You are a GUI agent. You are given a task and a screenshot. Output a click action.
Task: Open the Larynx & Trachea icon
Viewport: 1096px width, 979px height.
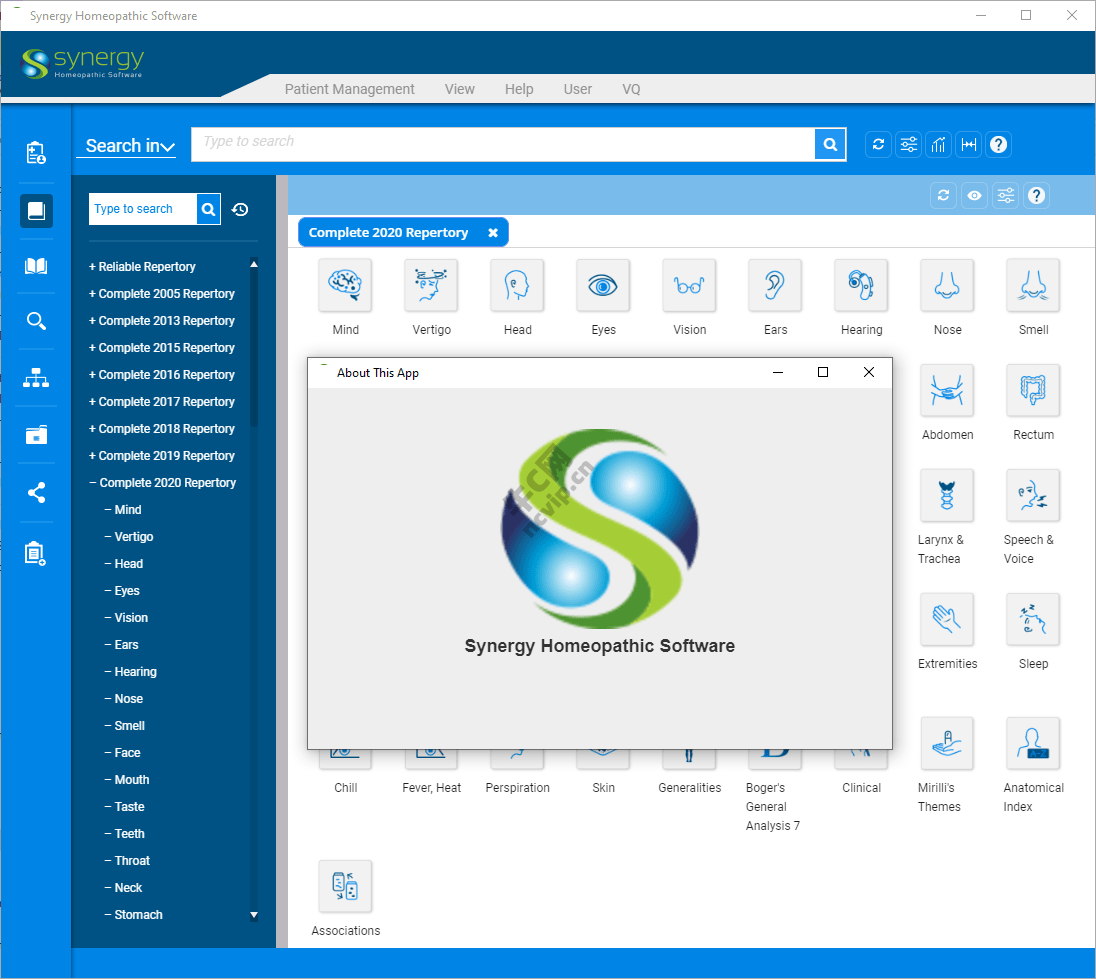click(x=947, y=495)
